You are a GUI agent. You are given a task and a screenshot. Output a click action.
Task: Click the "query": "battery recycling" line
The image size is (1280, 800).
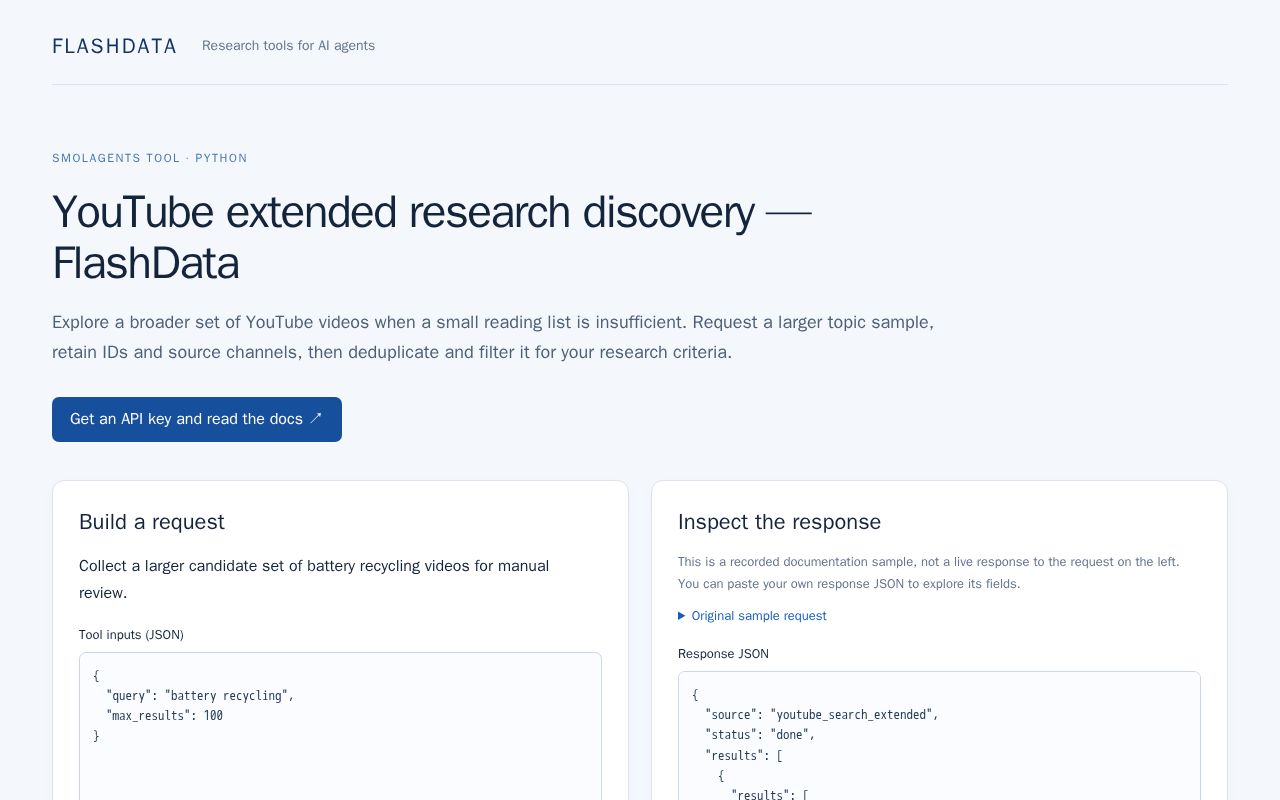200,696
